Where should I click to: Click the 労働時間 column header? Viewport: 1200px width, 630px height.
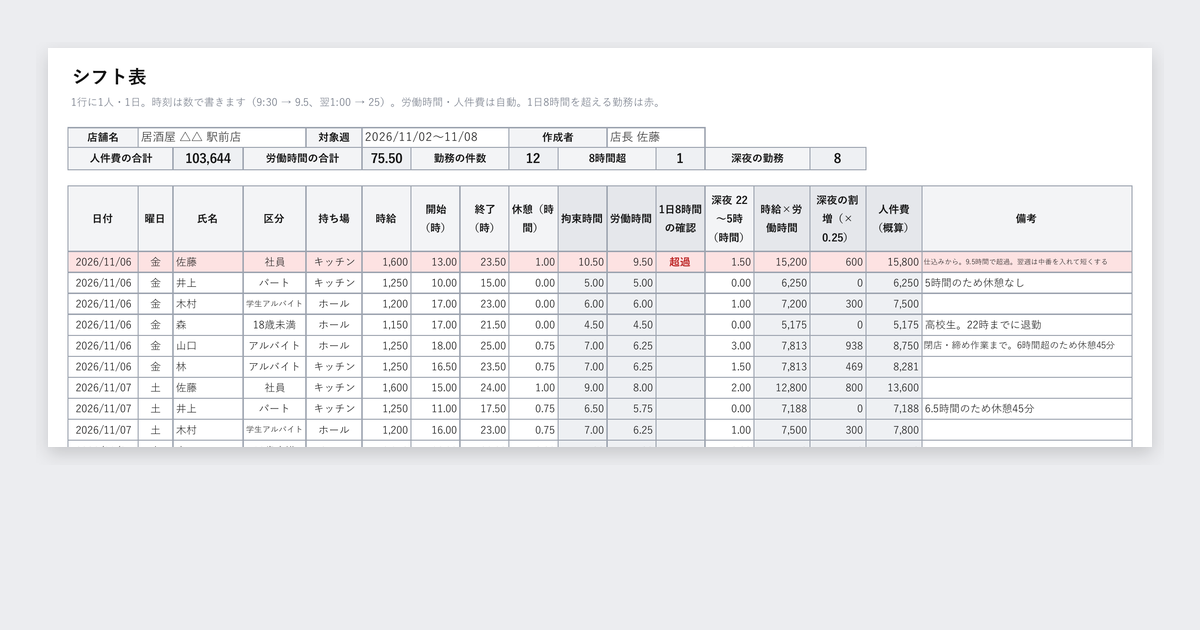(x=631, y=218)
